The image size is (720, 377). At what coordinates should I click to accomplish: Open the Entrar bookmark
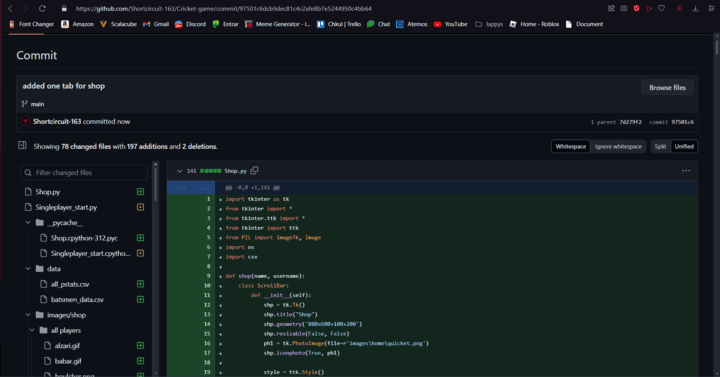click(x=225, y=24)
